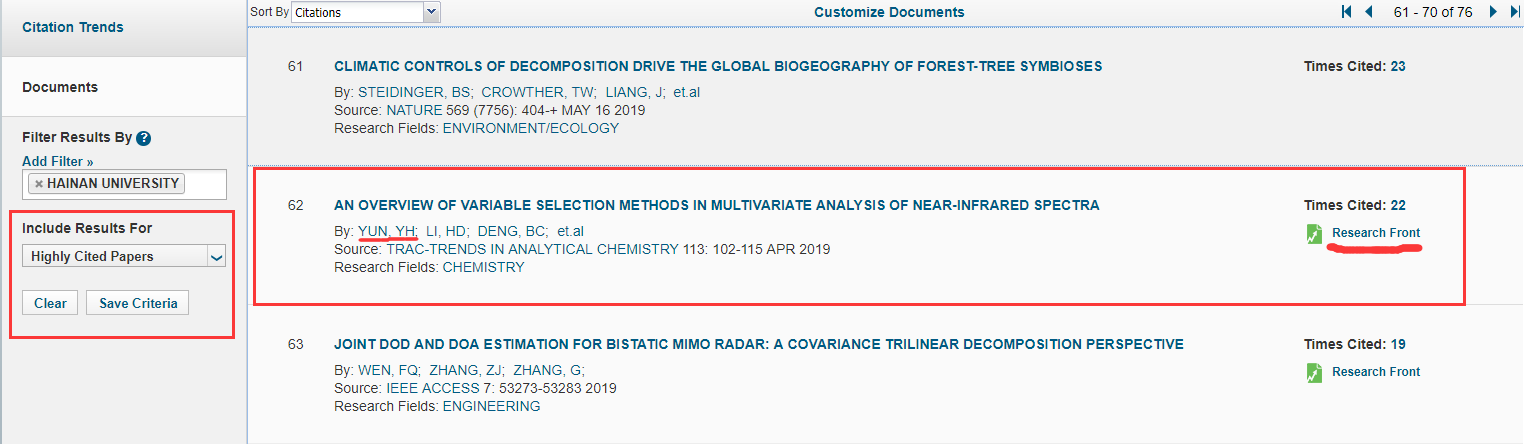1524x444 pixels.
Task: Open the Sort By Citations dropdown
Action: tap(366, 12)
